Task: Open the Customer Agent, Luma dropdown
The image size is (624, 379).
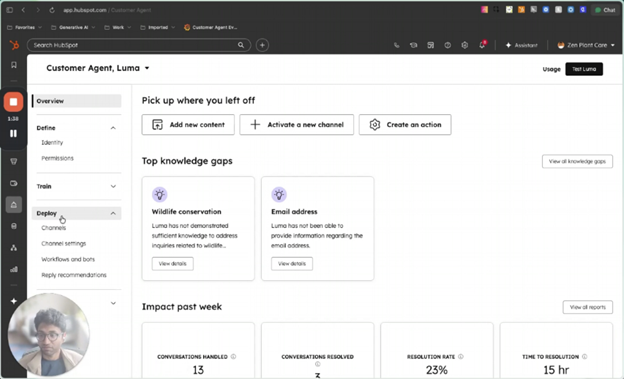Action: [98, 68]
